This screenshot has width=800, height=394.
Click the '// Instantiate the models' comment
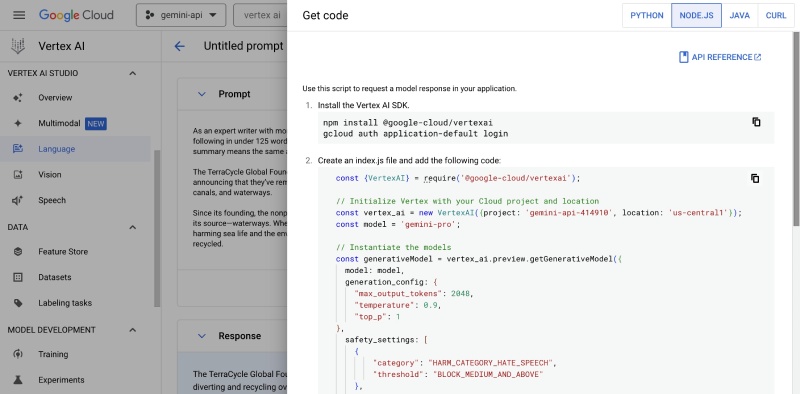click(x=393, y=248)
